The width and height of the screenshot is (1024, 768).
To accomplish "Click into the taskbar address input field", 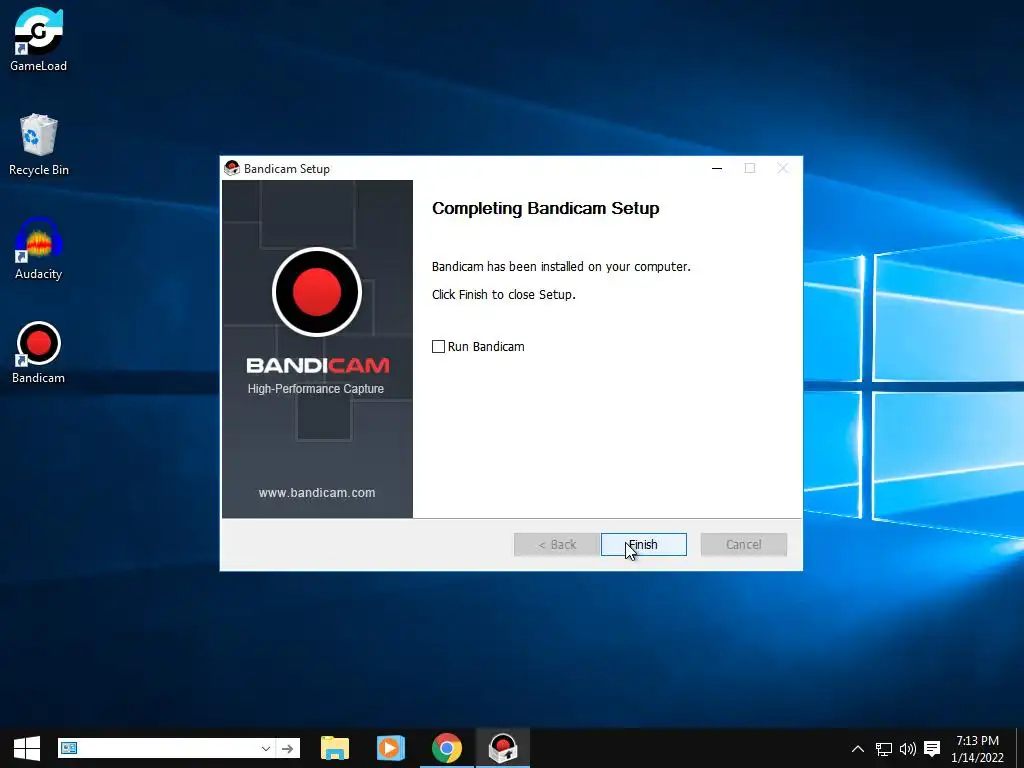I will (168, 748).
